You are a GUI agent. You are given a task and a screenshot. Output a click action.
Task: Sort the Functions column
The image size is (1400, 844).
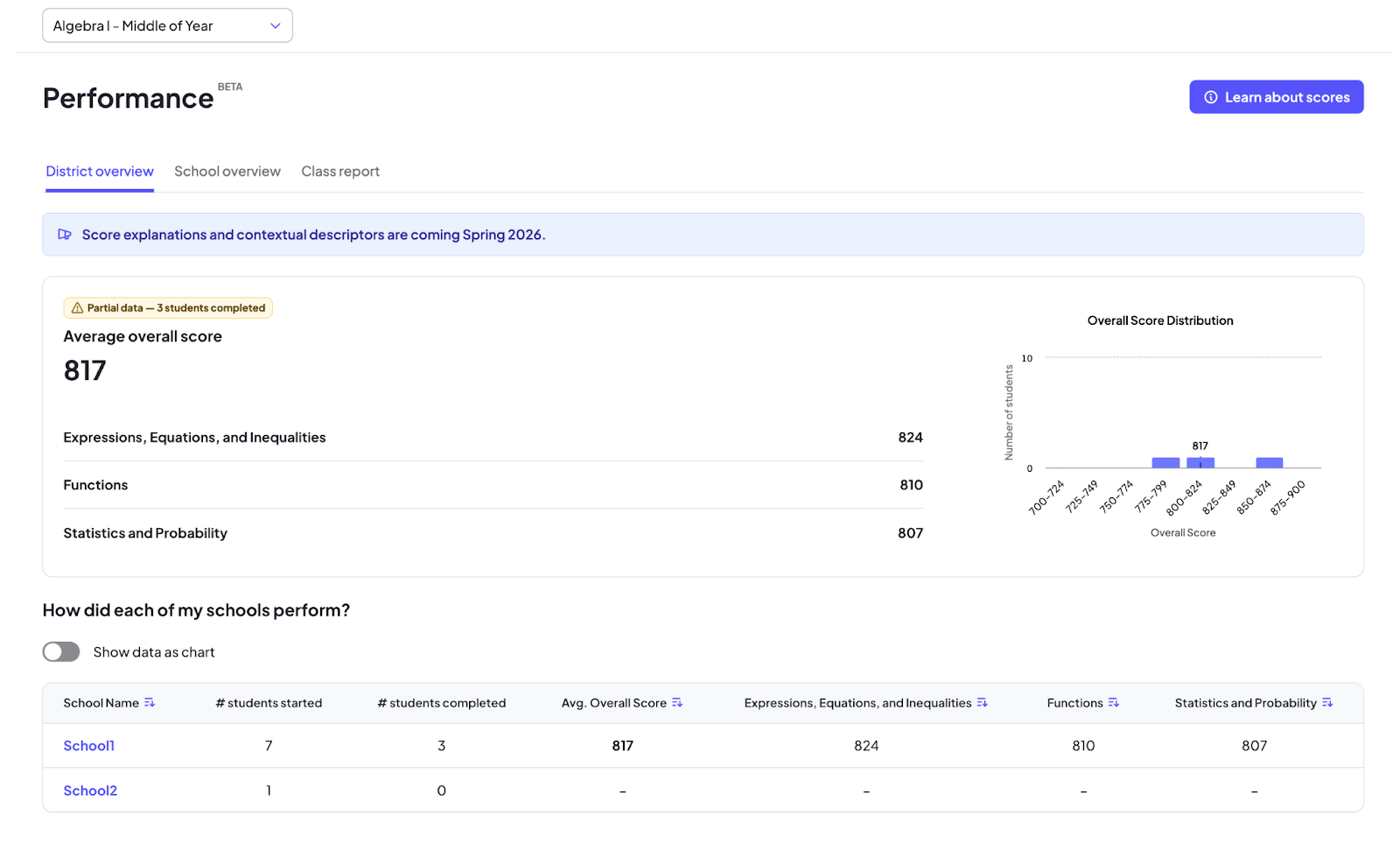click(x=1113, y=702)
